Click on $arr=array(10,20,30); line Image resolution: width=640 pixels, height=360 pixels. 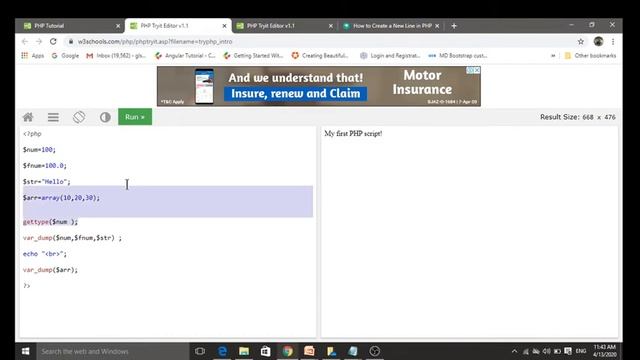coord(61,198)
